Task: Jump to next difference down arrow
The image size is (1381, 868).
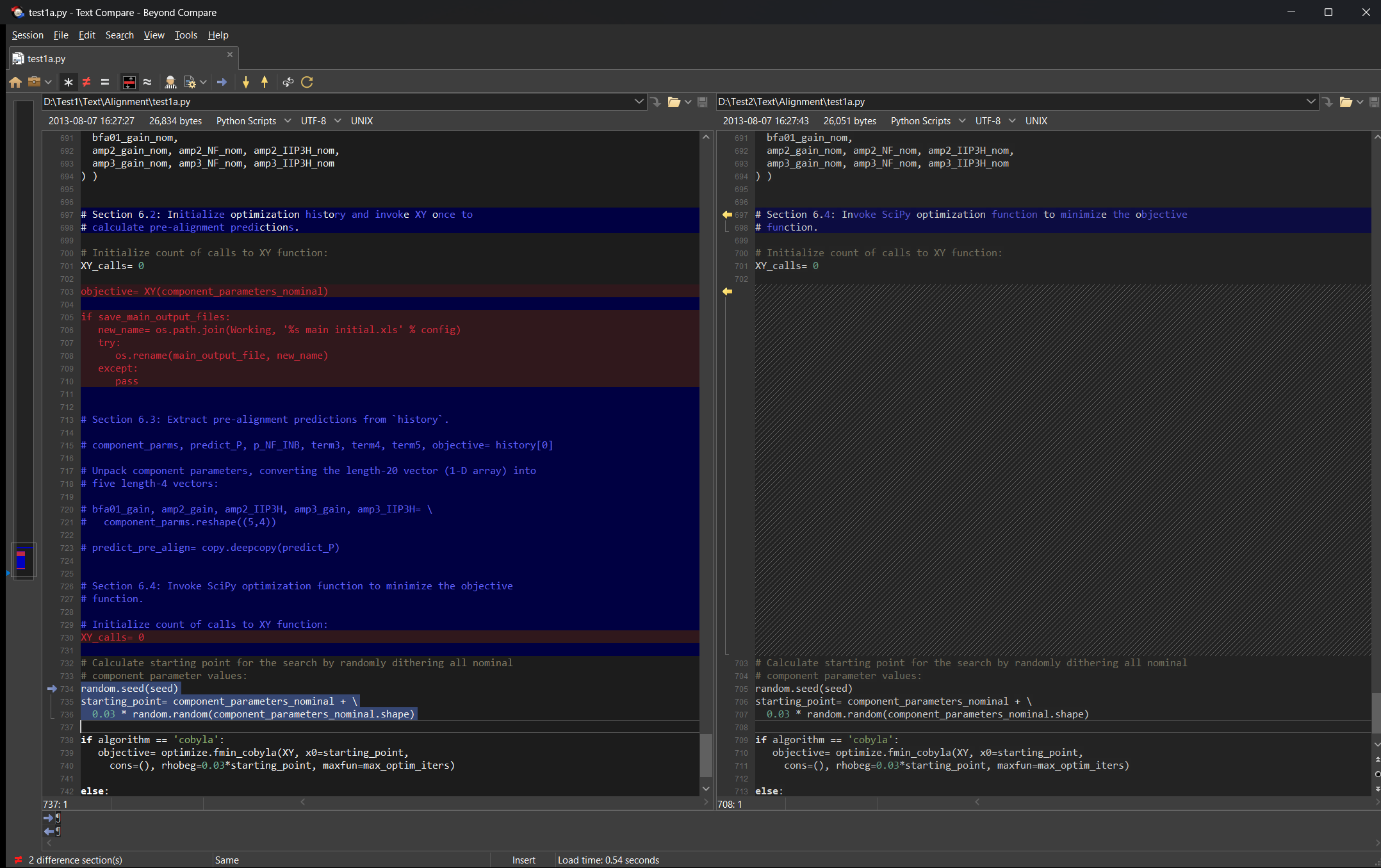Action: coord(246,82)
